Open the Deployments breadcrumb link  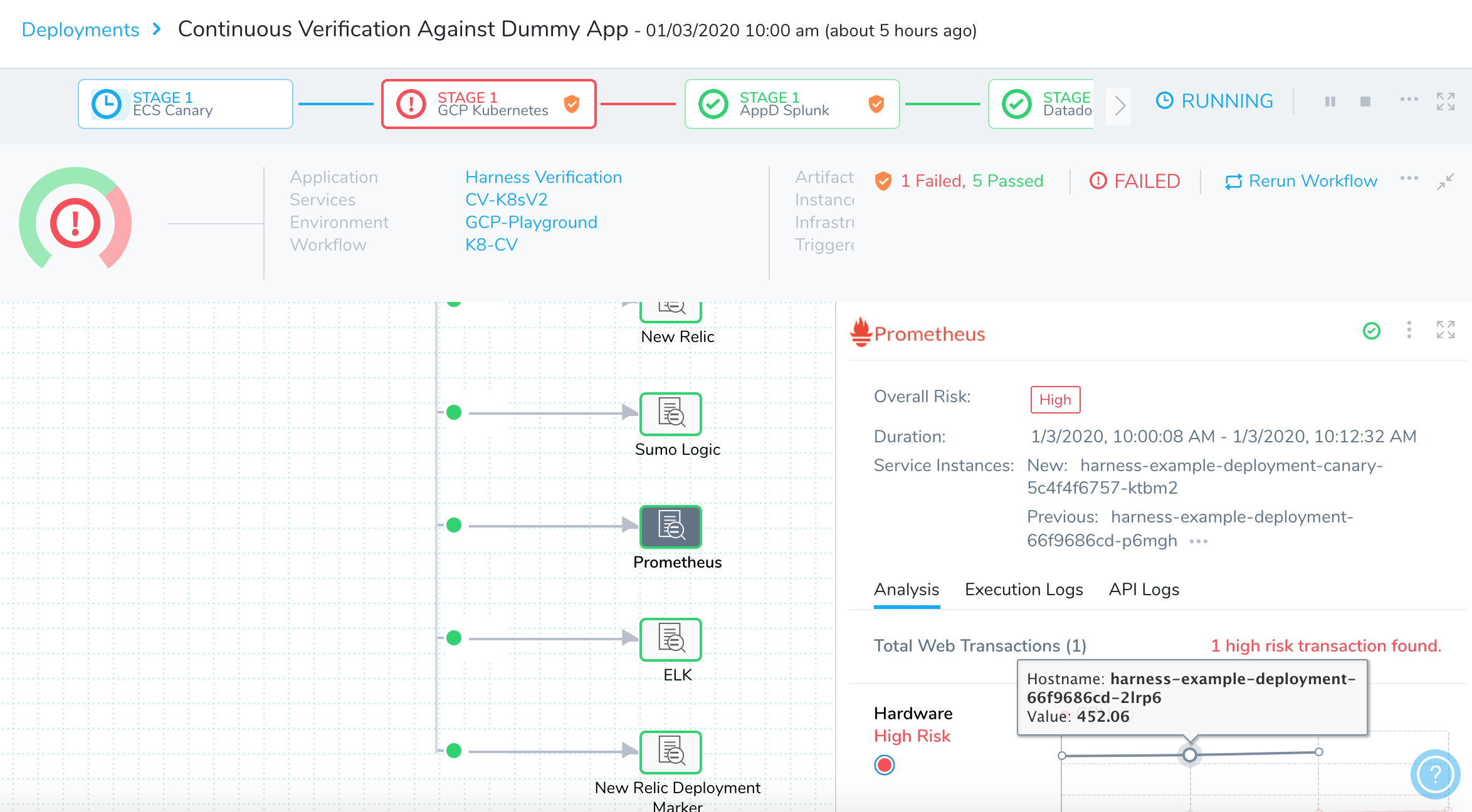(x=80, y=29)
